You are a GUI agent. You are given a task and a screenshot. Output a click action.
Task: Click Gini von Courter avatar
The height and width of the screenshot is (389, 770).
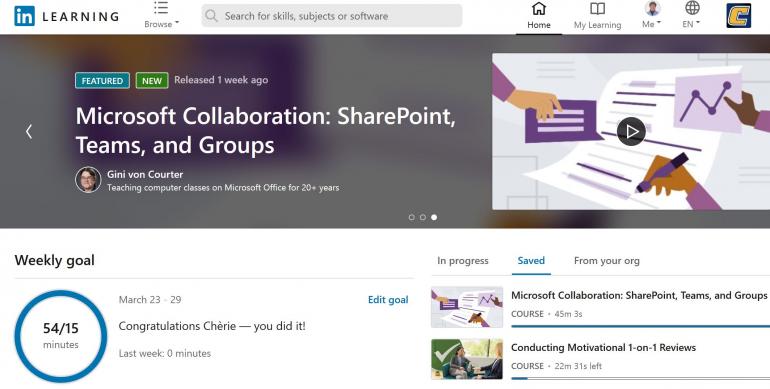click(88, 179)
